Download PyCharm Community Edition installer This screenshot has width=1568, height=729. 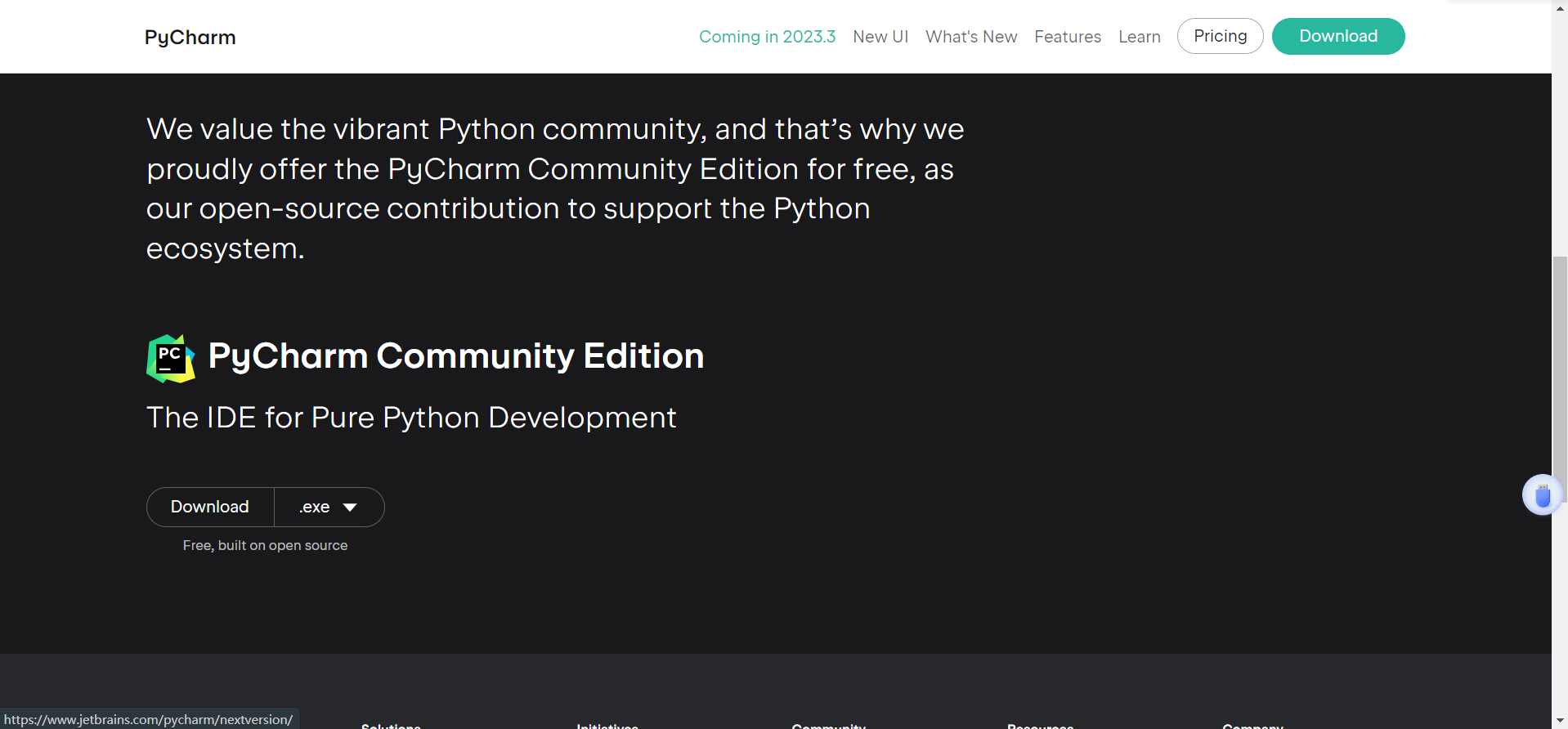210,507
